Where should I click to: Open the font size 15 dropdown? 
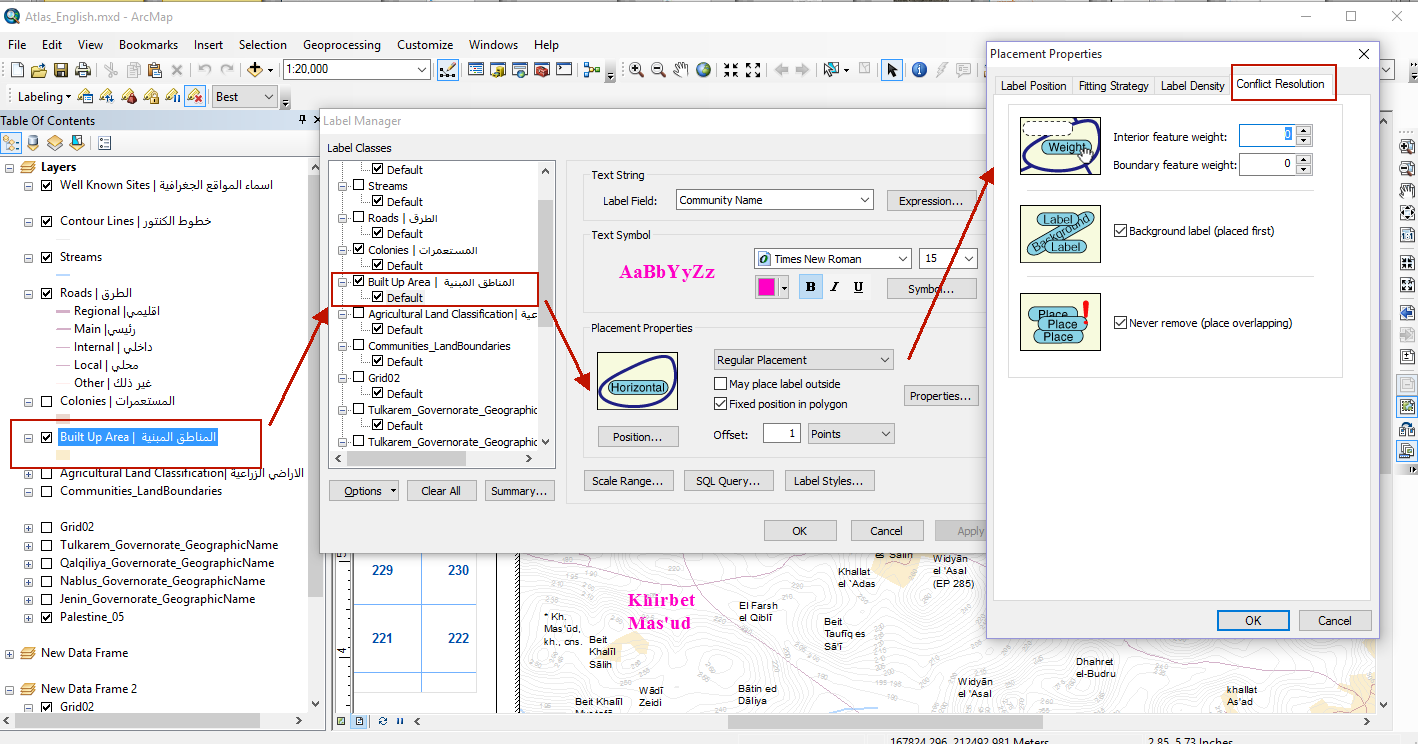(x=968, y=259)
